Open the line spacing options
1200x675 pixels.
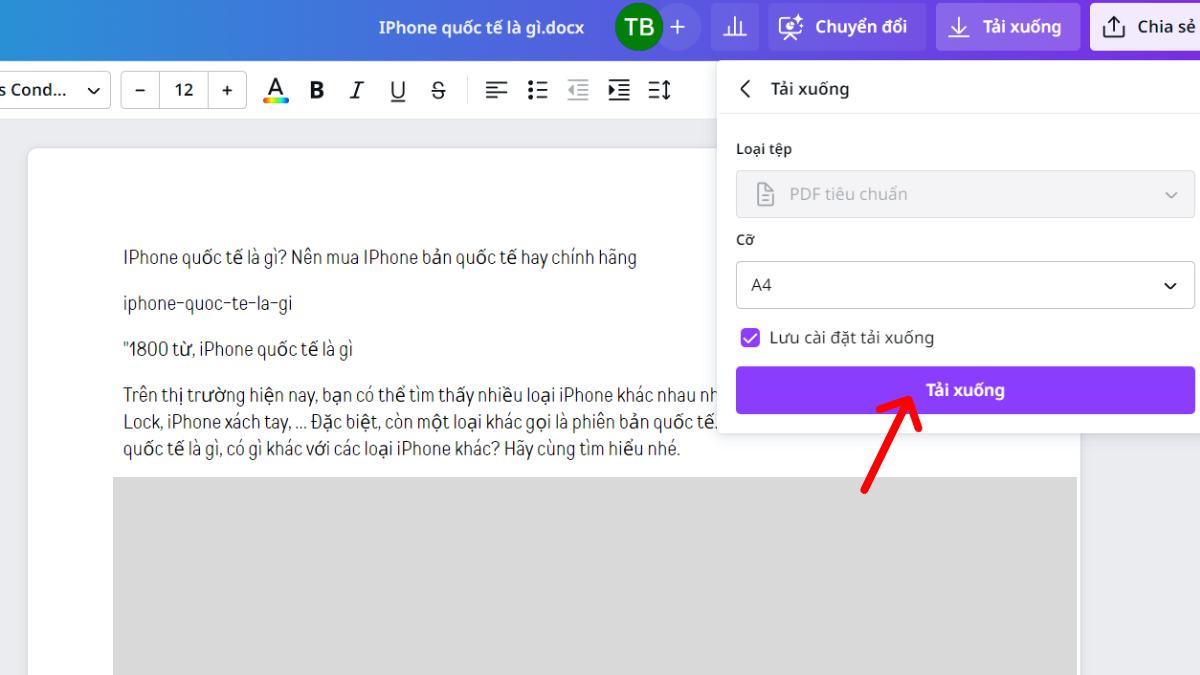point(659,90)
